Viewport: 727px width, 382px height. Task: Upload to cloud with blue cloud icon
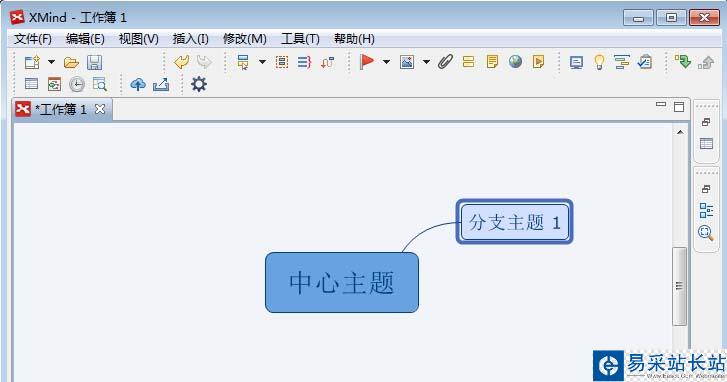(138, 84)
